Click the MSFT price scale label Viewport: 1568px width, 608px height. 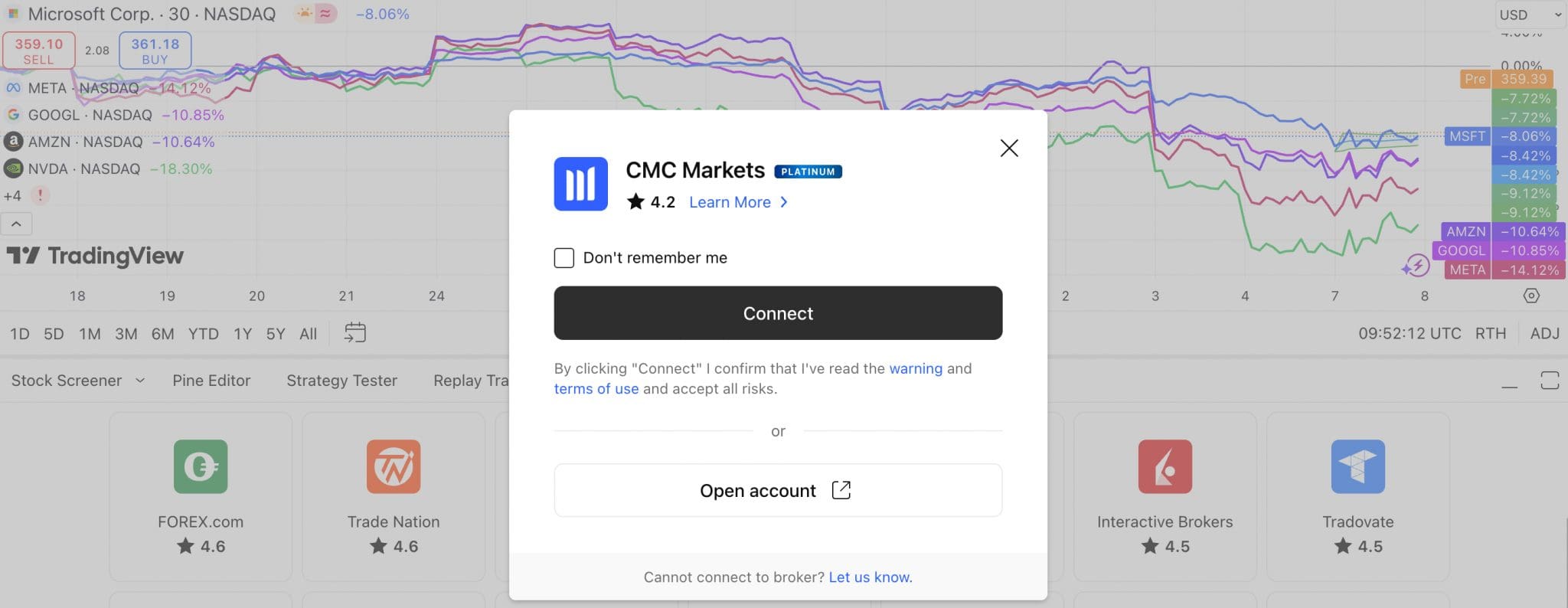coord(1467,136)
